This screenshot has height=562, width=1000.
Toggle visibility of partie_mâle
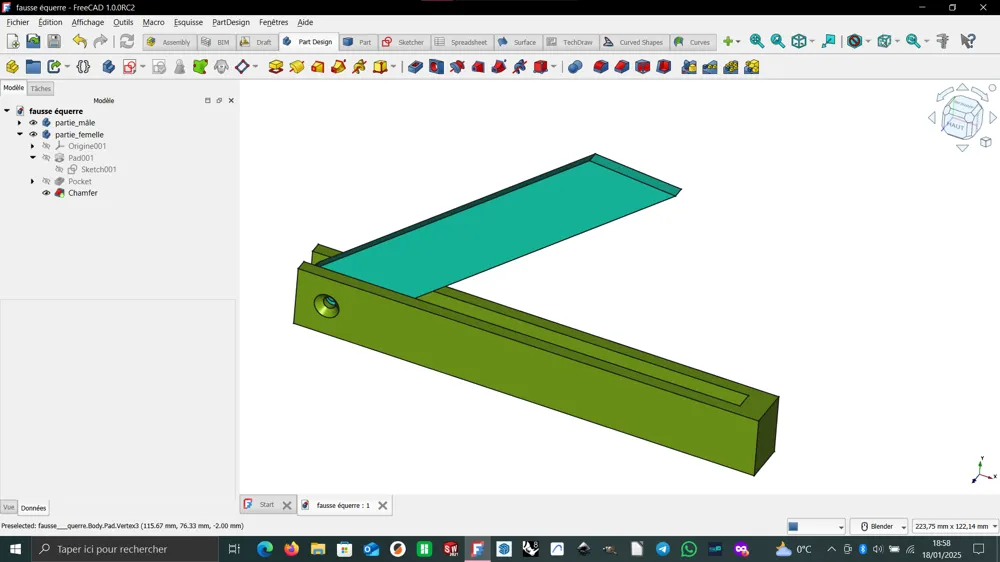[x=33, y=122]
